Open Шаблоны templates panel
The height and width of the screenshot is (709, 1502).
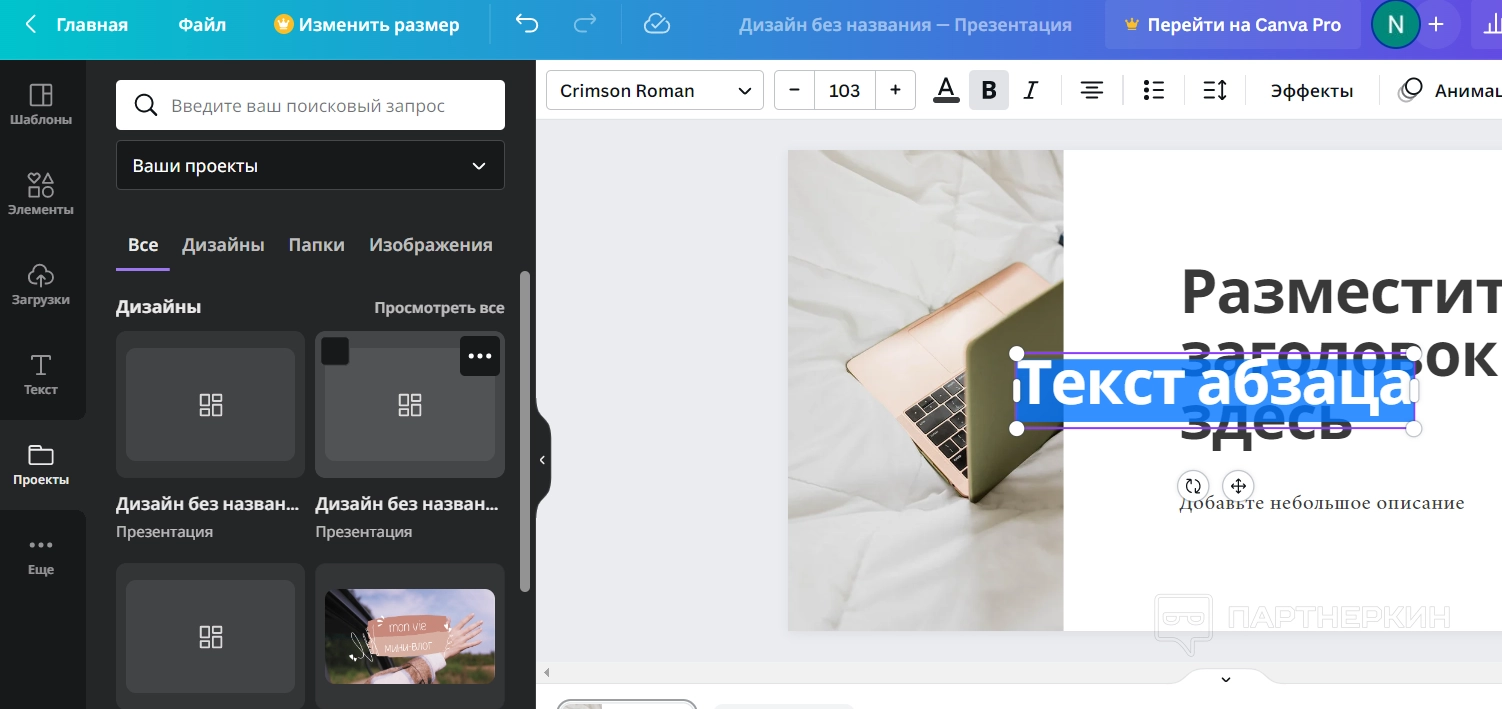point(41,105)
